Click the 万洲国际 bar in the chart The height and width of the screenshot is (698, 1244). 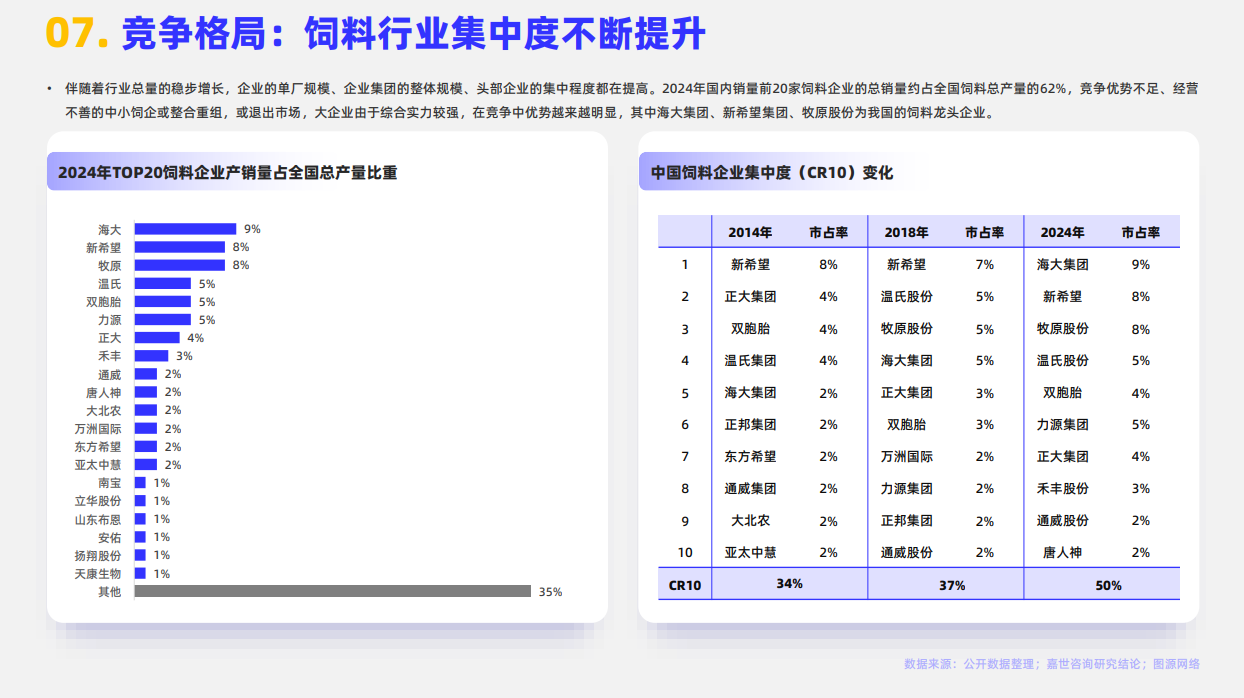[x=146, y=429]
